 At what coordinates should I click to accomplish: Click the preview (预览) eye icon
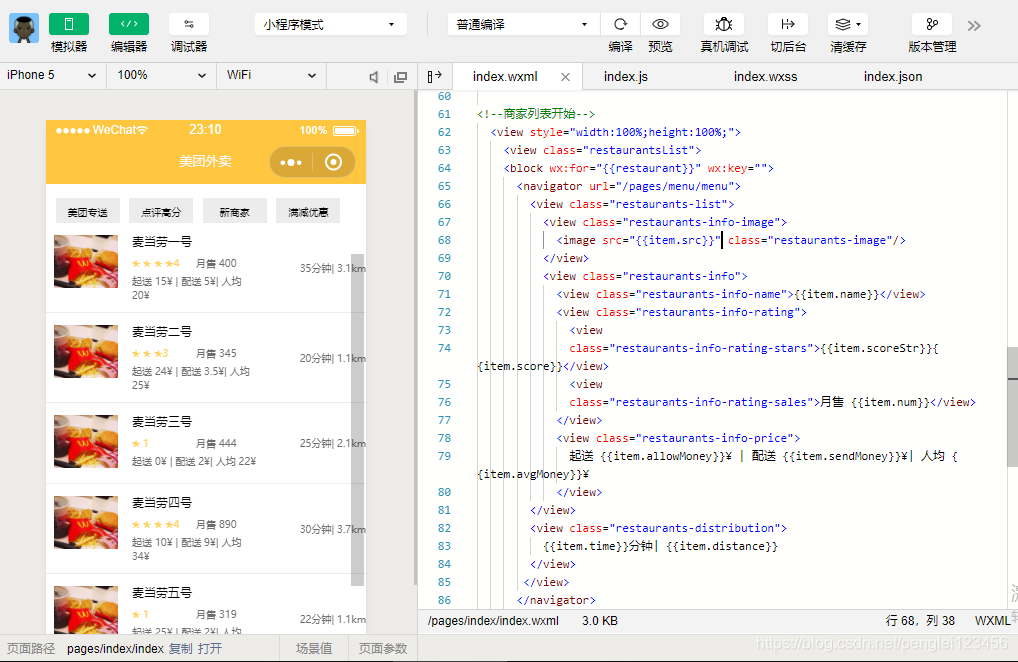660,25
